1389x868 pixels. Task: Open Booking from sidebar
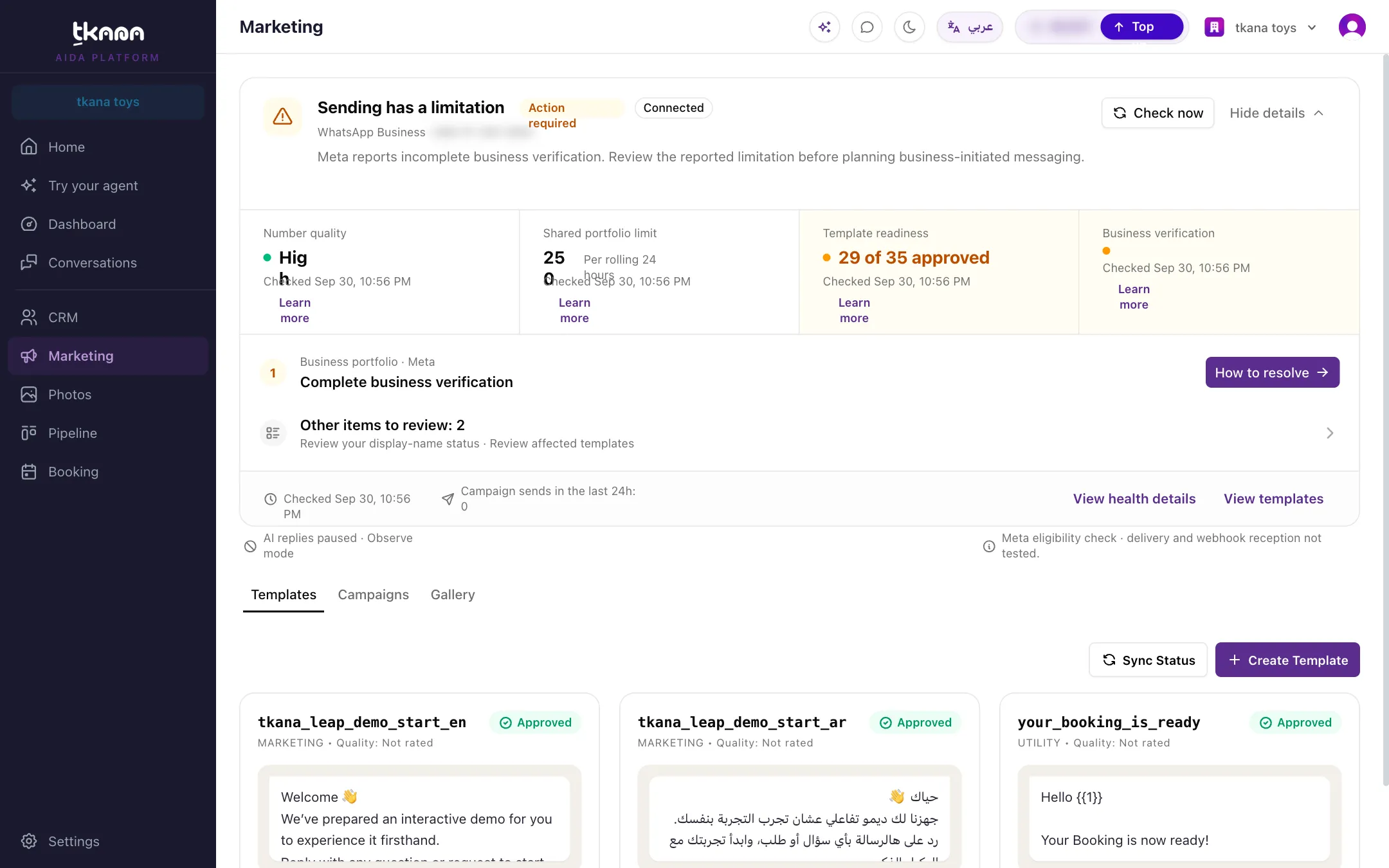(108, 472)
